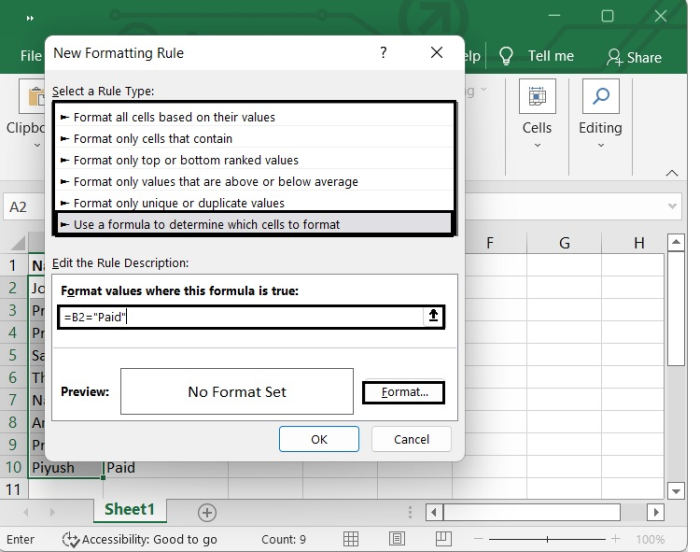Image resolution: width=700 pixels, height=552 pixels.
Task: Collapse the formula range selector arrow
Action: click(x=433, y=317)
